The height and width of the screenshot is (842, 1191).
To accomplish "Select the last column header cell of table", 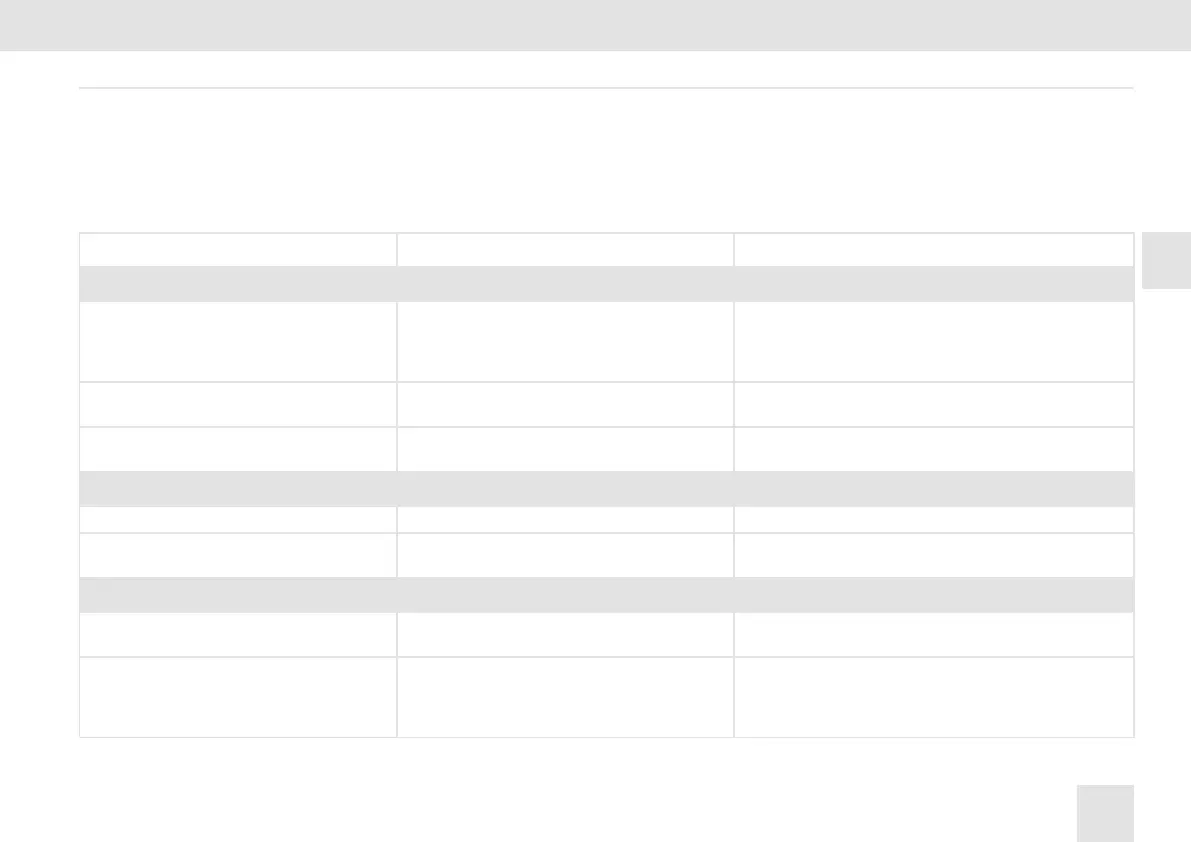I will (x=934, y=249).
